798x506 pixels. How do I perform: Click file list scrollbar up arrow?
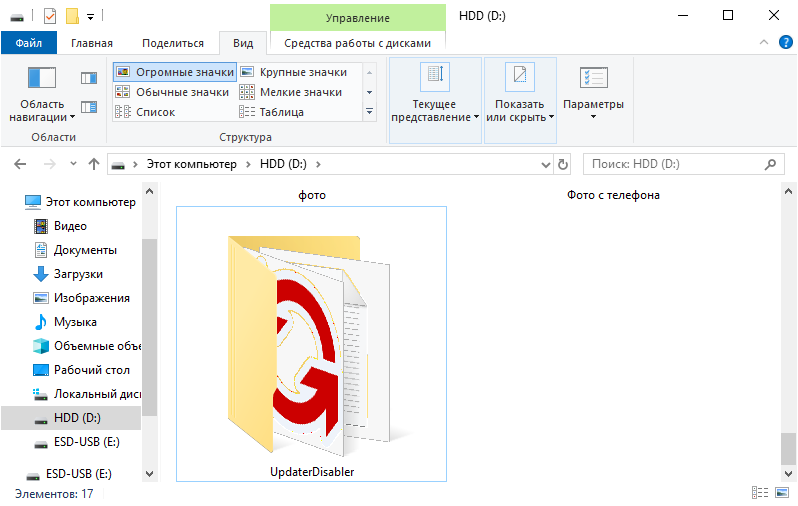(788, 191)
